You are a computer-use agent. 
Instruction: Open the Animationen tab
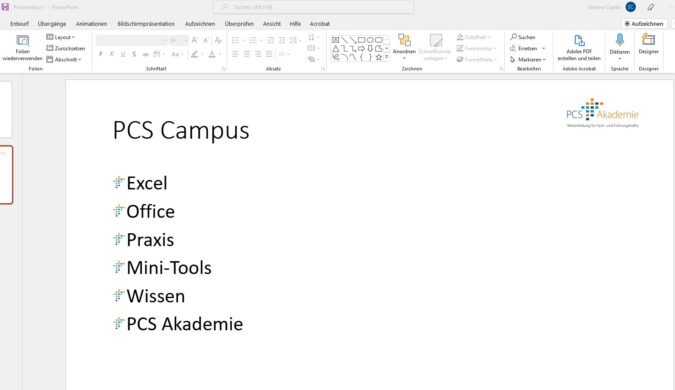tap(91, 24)
